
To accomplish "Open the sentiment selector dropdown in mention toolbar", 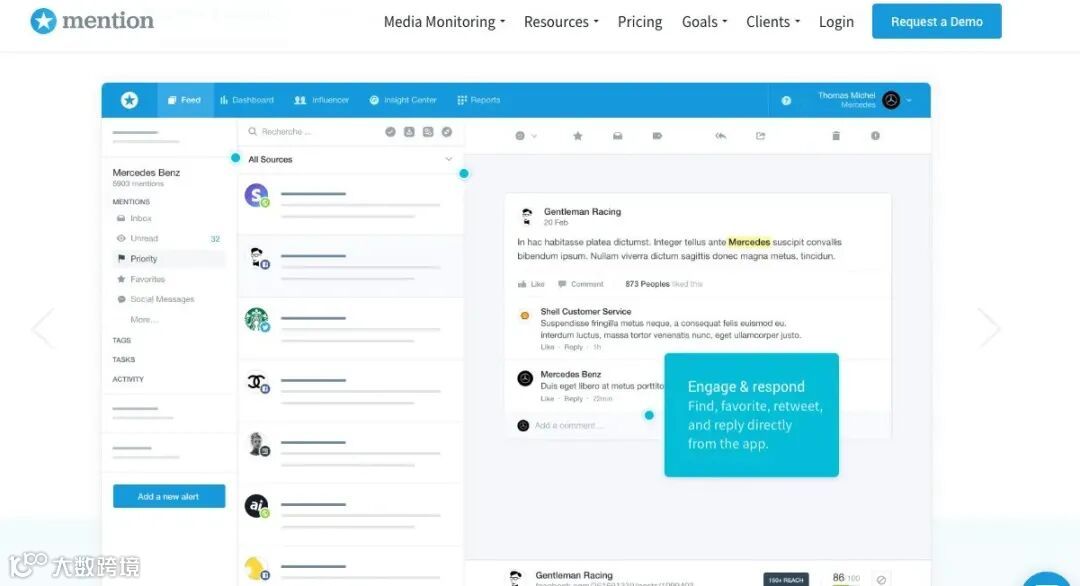I will pos(526,136).
